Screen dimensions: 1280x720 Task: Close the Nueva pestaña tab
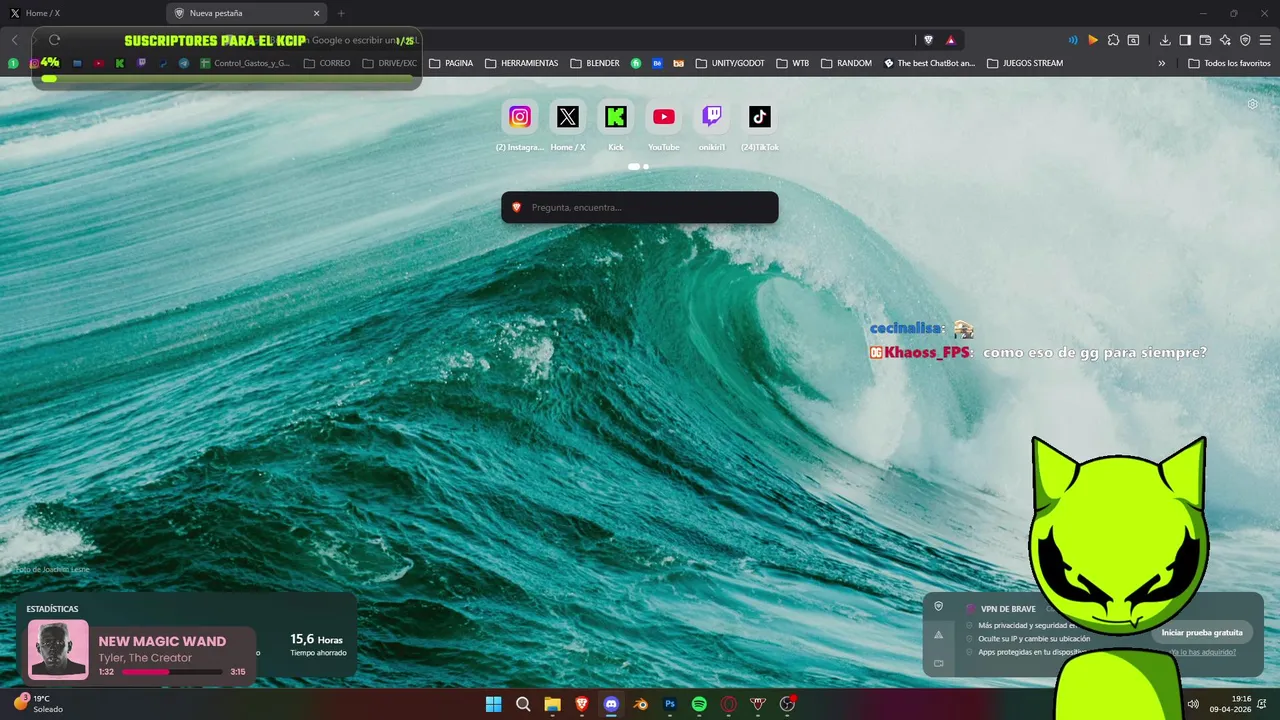coord(317,13)
